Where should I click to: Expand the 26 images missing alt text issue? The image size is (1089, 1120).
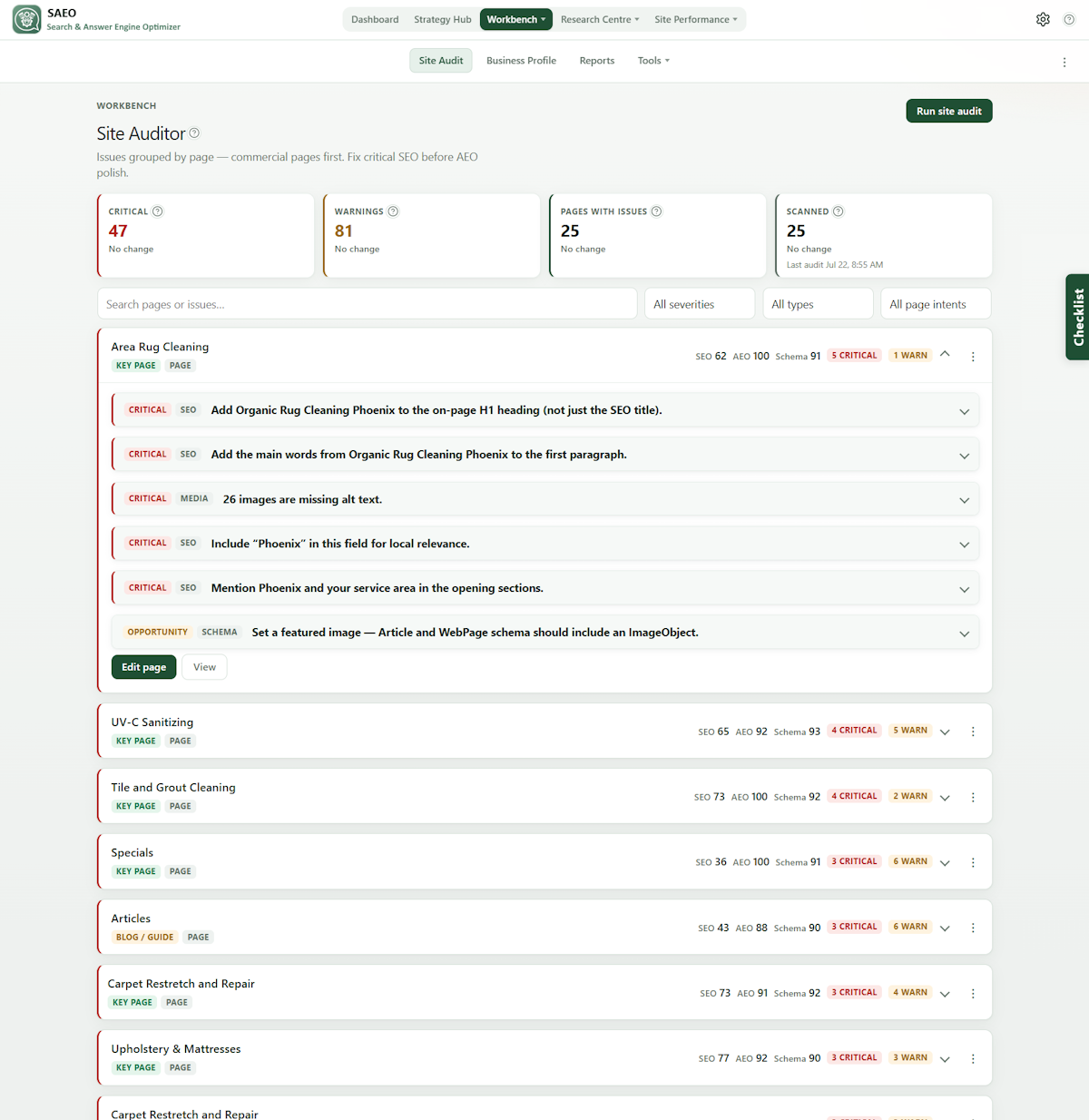[x=964, y=500]
